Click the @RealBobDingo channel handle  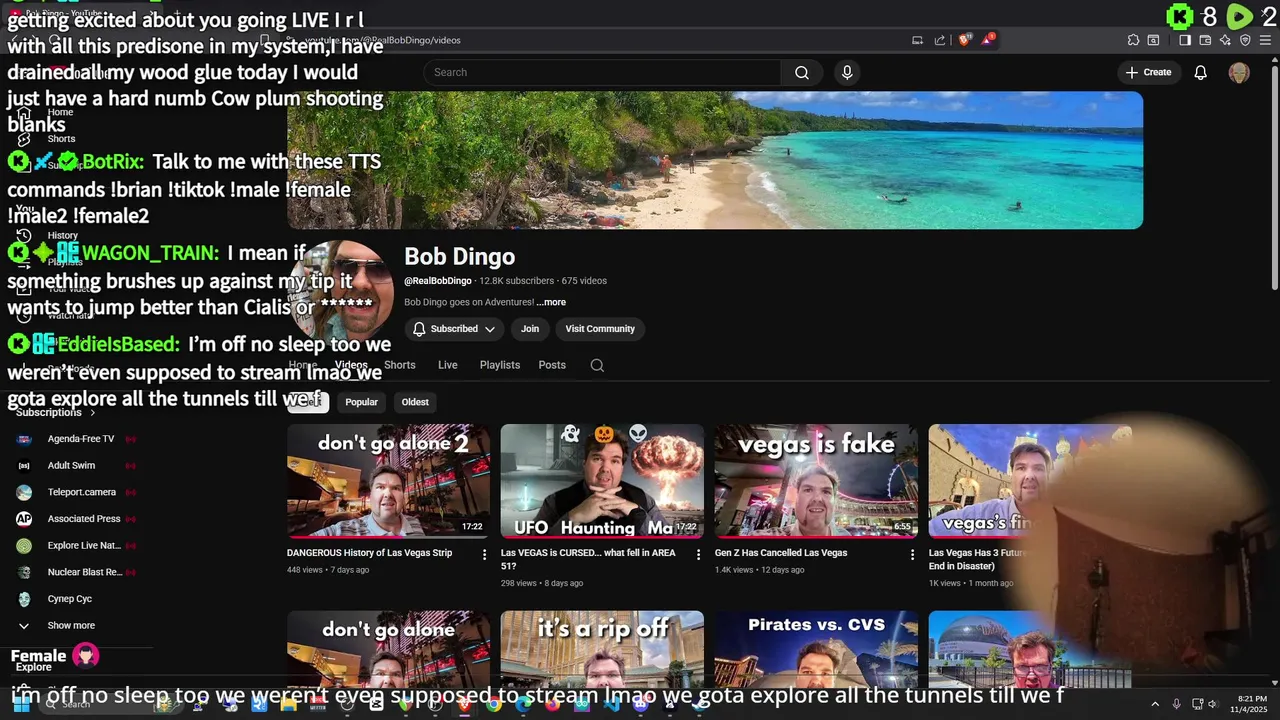point(438,281)
